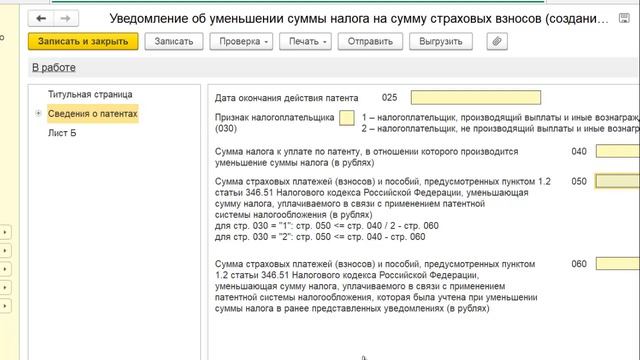Open the В работе status link
The width and height of the screenshot is (640, 360).
54,67
